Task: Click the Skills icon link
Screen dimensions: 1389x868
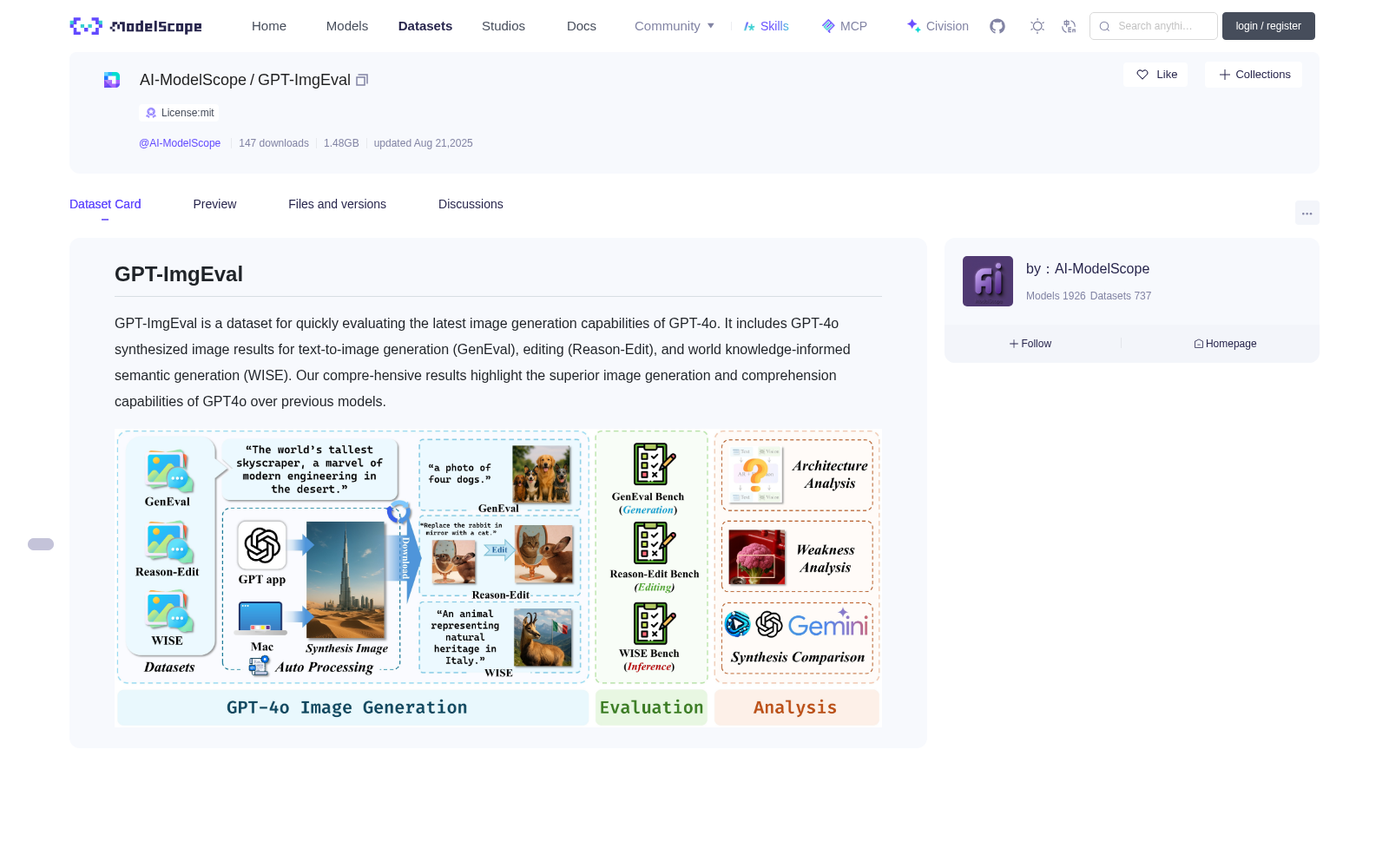Action: [766, 26]
